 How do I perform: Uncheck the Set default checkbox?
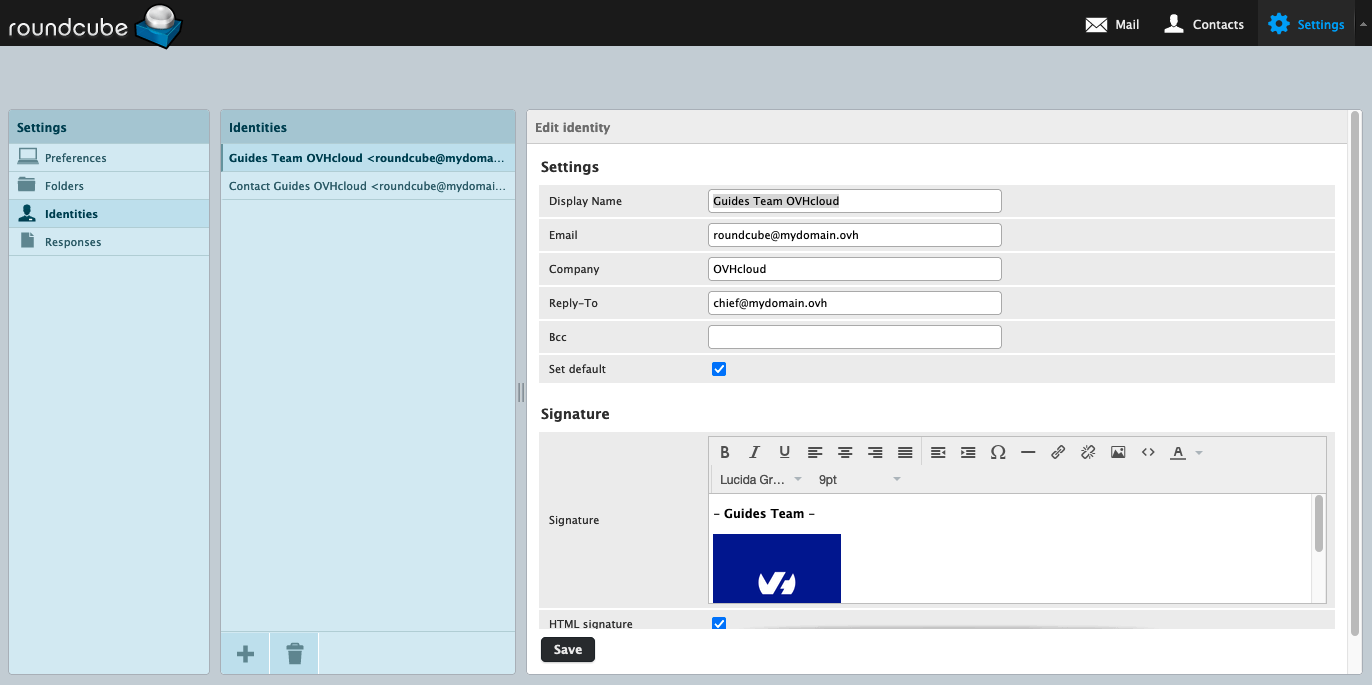(x=719, y=369)
